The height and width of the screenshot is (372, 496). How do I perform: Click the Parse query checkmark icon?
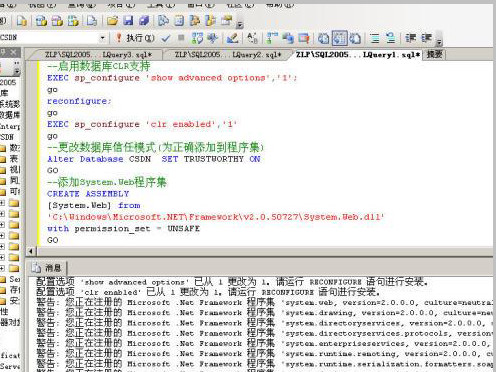(x=166, y=38)
